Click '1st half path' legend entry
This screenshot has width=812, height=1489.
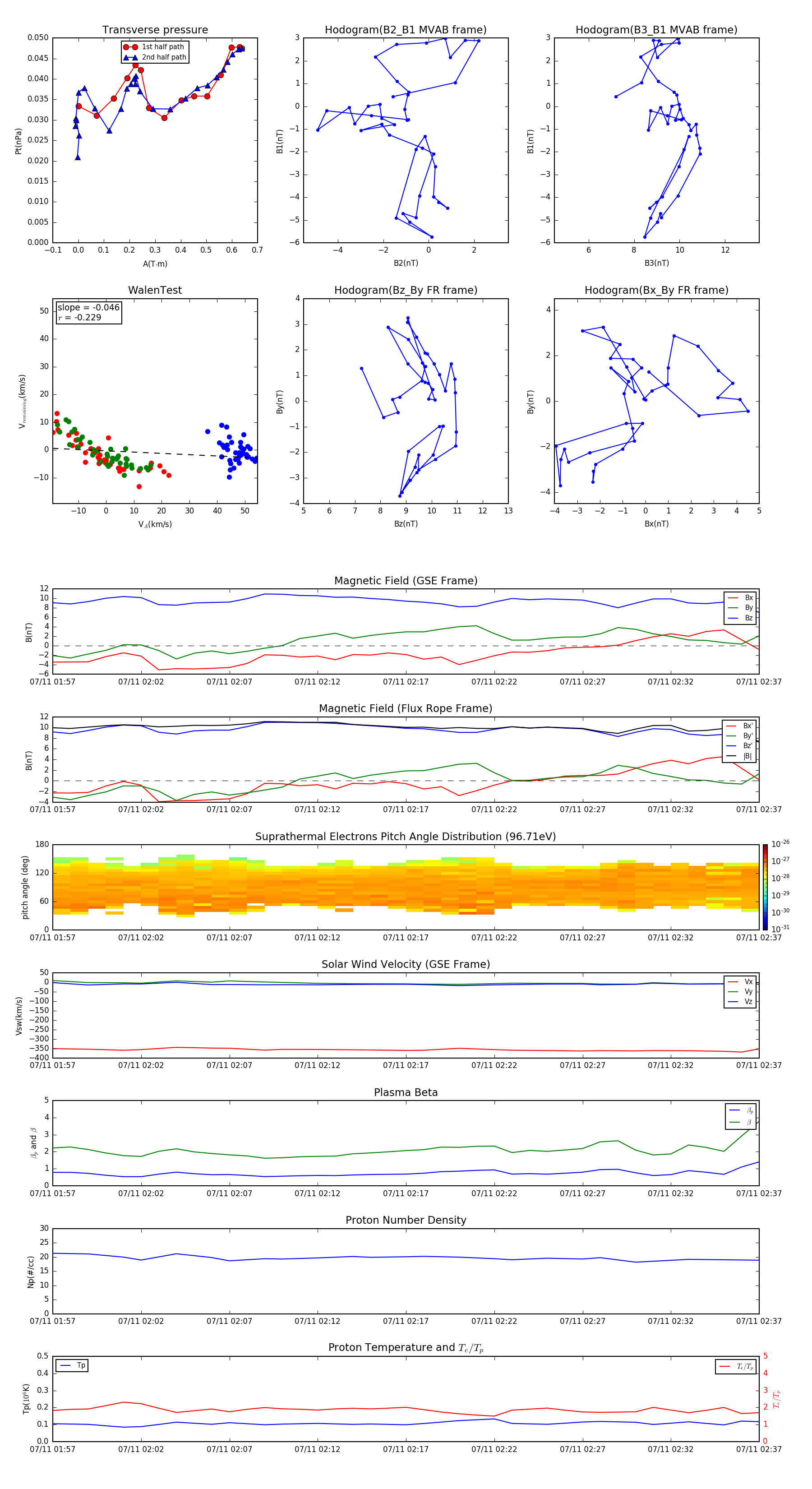[154, 47]
